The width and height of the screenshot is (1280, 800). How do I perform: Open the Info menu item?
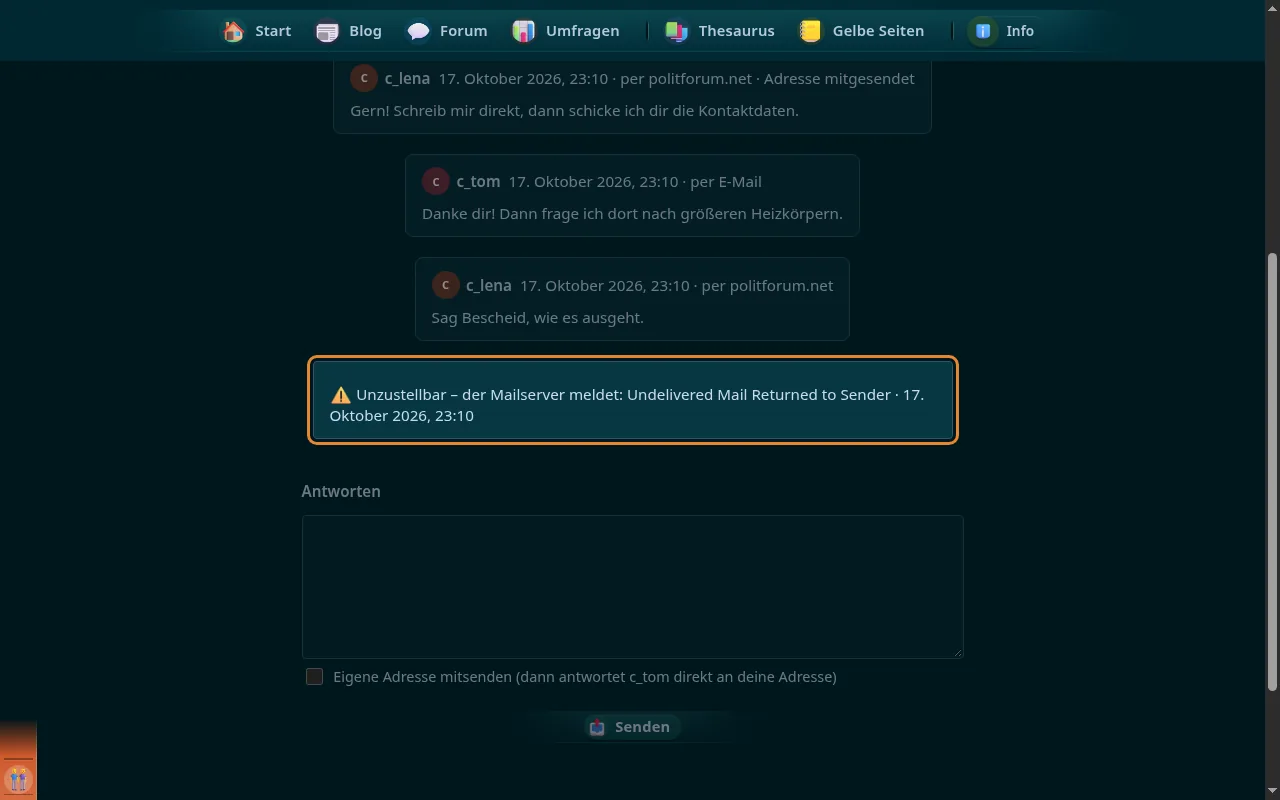(x=1003, y=31)
